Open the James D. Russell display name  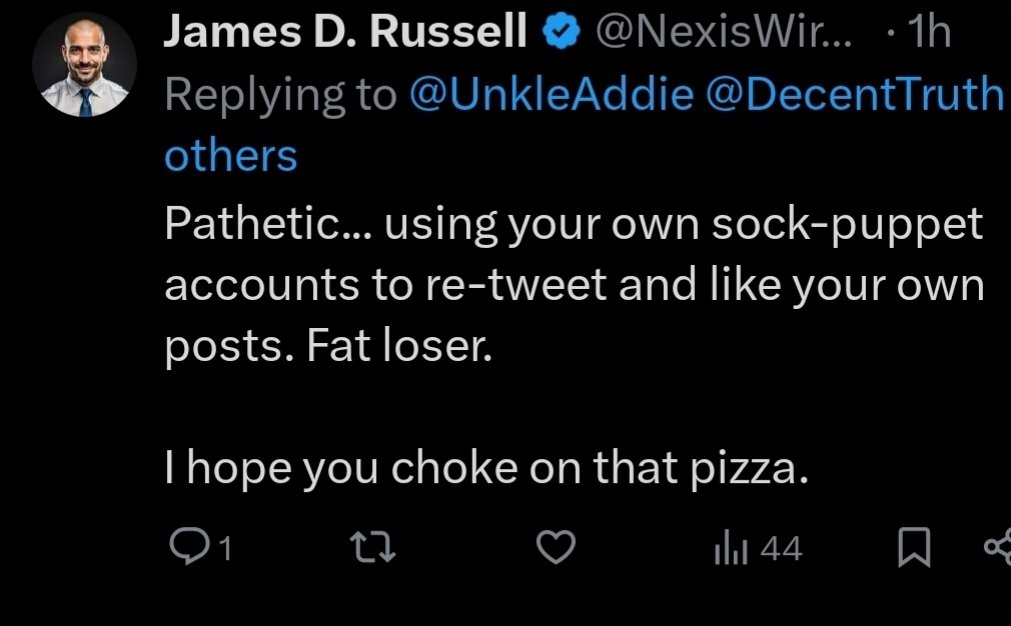345,35
